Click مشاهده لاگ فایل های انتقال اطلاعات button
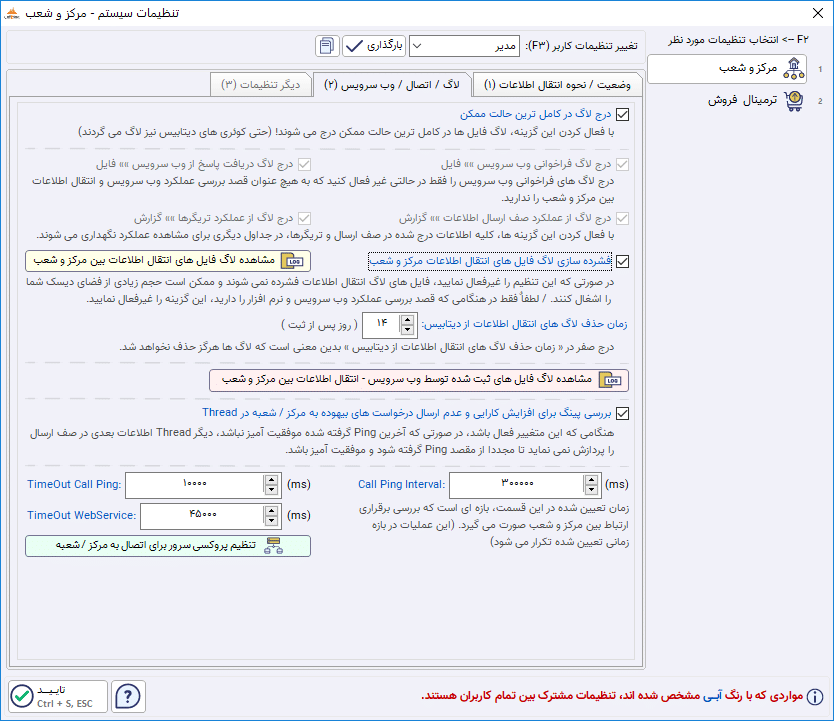Image resolution: width=834 pixels, height=721 pixels. point(168,261)
